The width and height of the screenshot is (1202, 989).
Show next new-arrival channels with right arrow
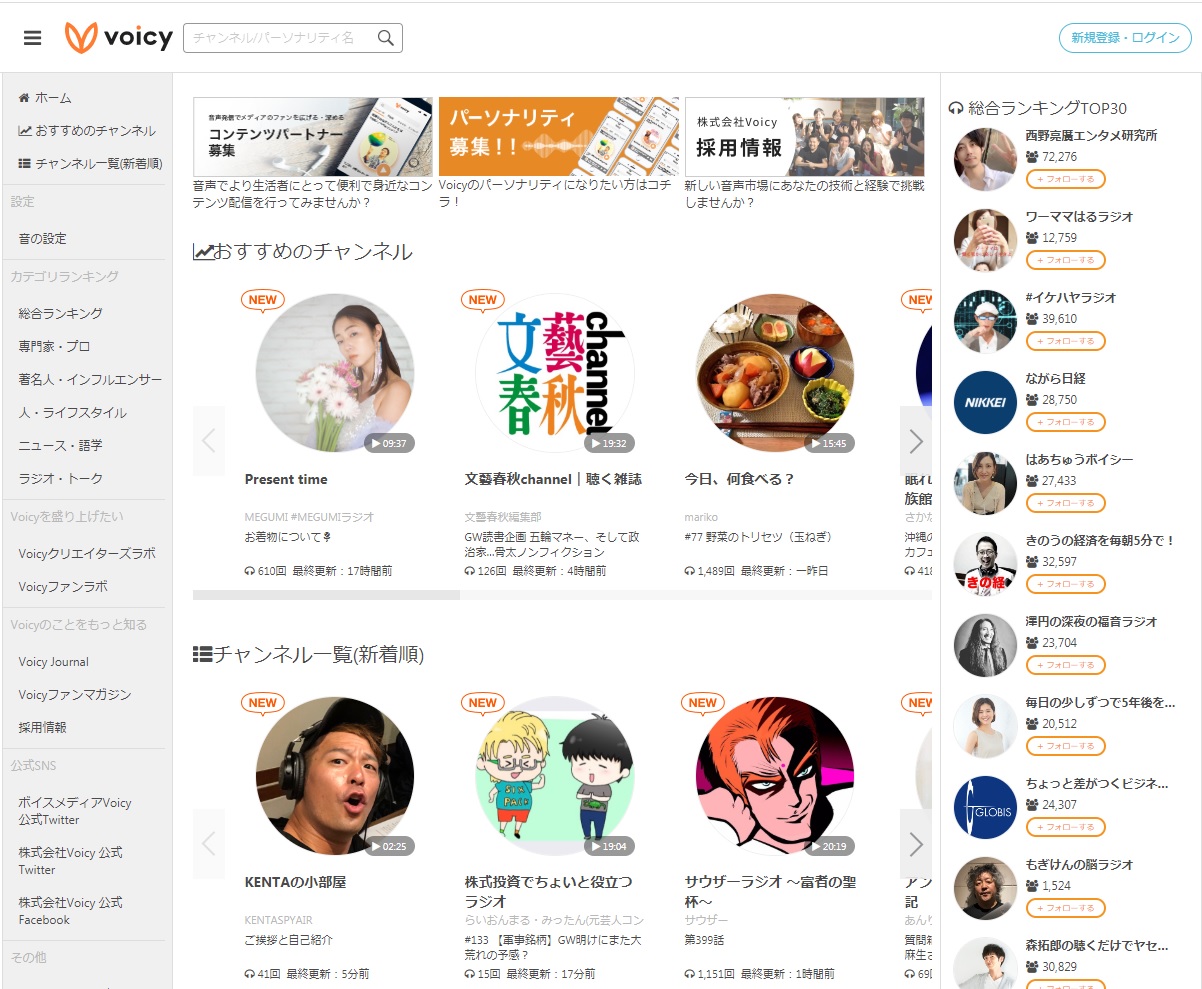point(915,844)
